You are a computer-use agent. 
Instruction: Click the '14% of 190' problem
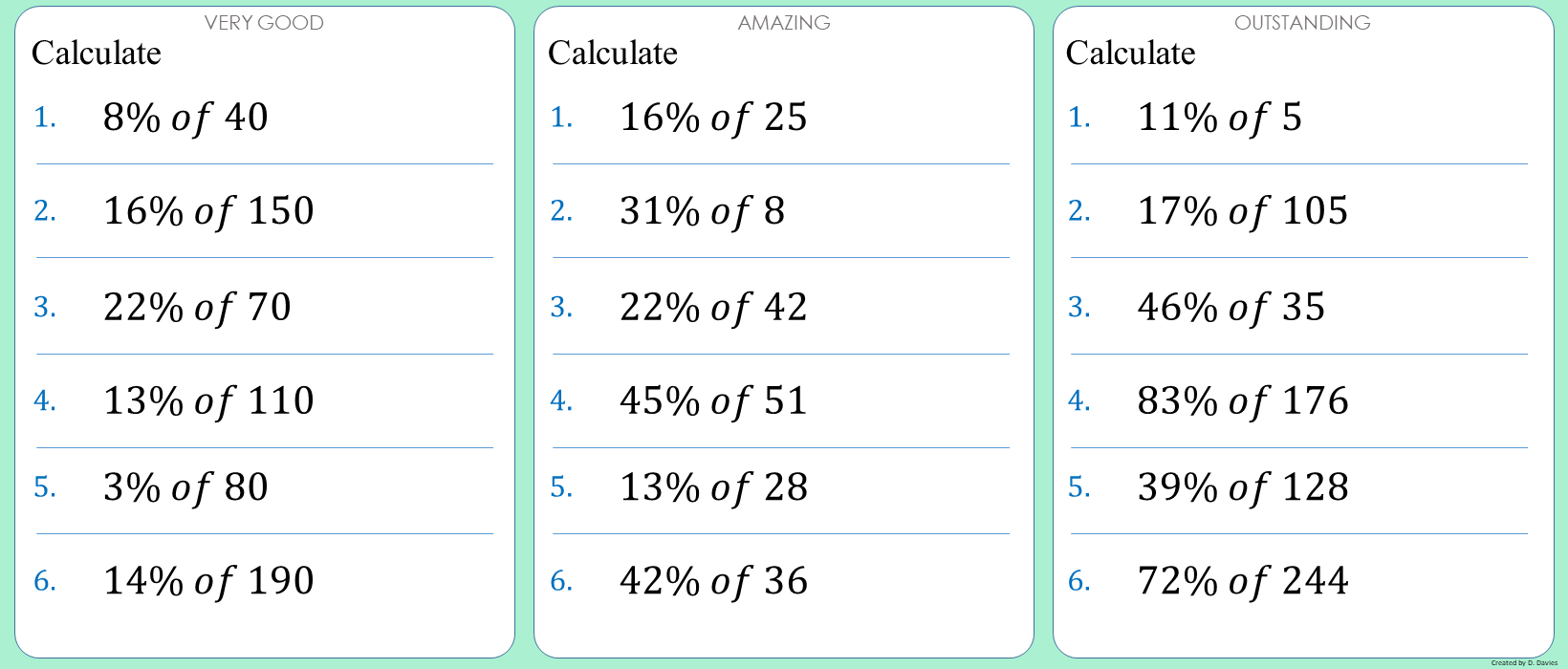click(x=208, y=581)
